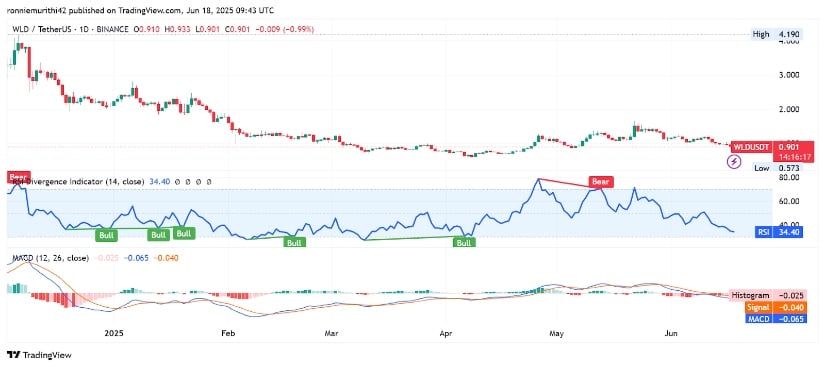Click the 2.000 price axis level
Viewport: 825px width, 367px height.
789,109
